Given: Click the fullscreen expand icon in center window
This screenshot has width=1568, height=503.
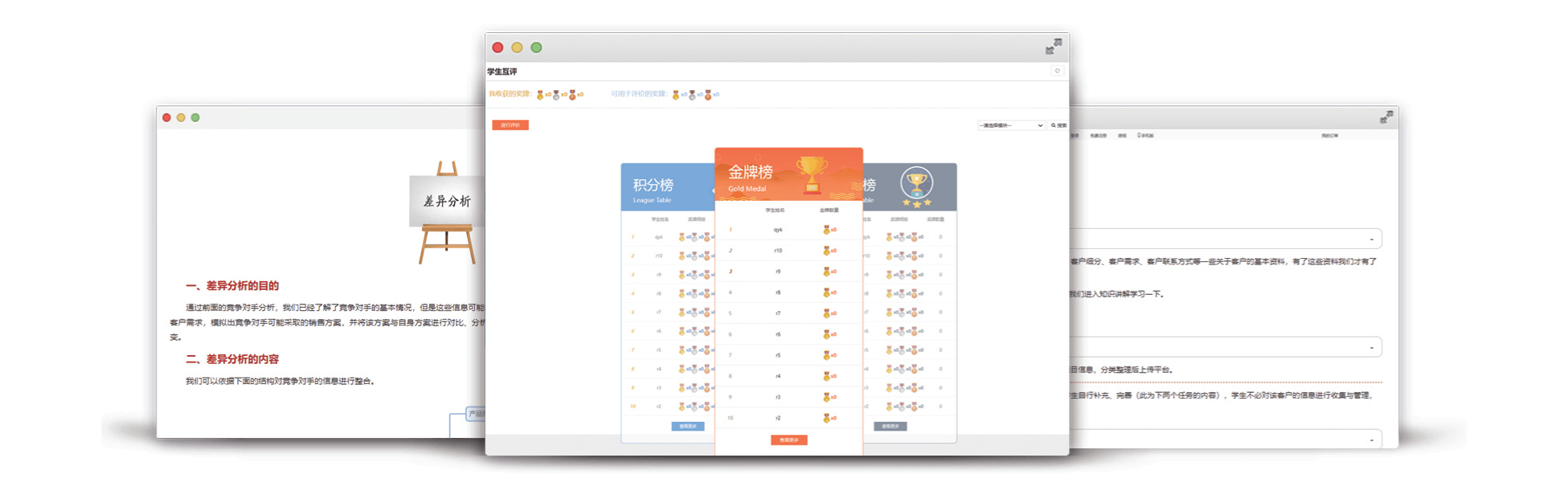Looking at the screenshot, I should pos(1053,47).
